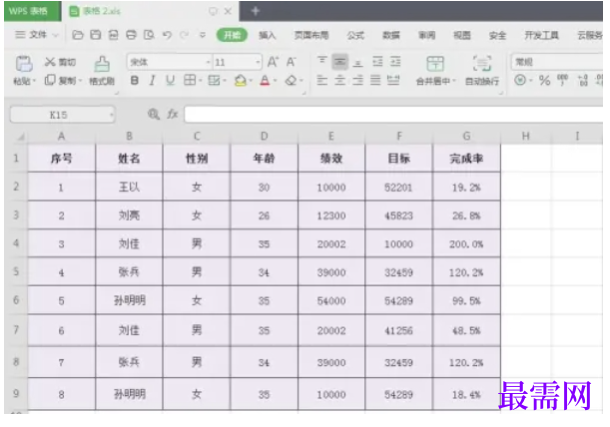Image resolution: width=610 pixels, height=427 pixels.
Task: Click the Cut (剪切) scissors button
Action: pos(60,62)
